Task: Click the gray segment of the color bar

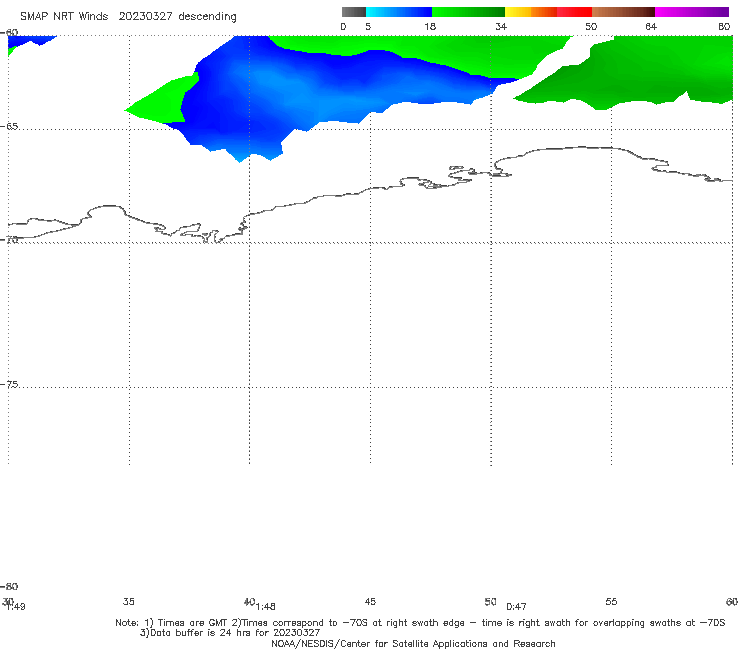Action: (353, 12)
